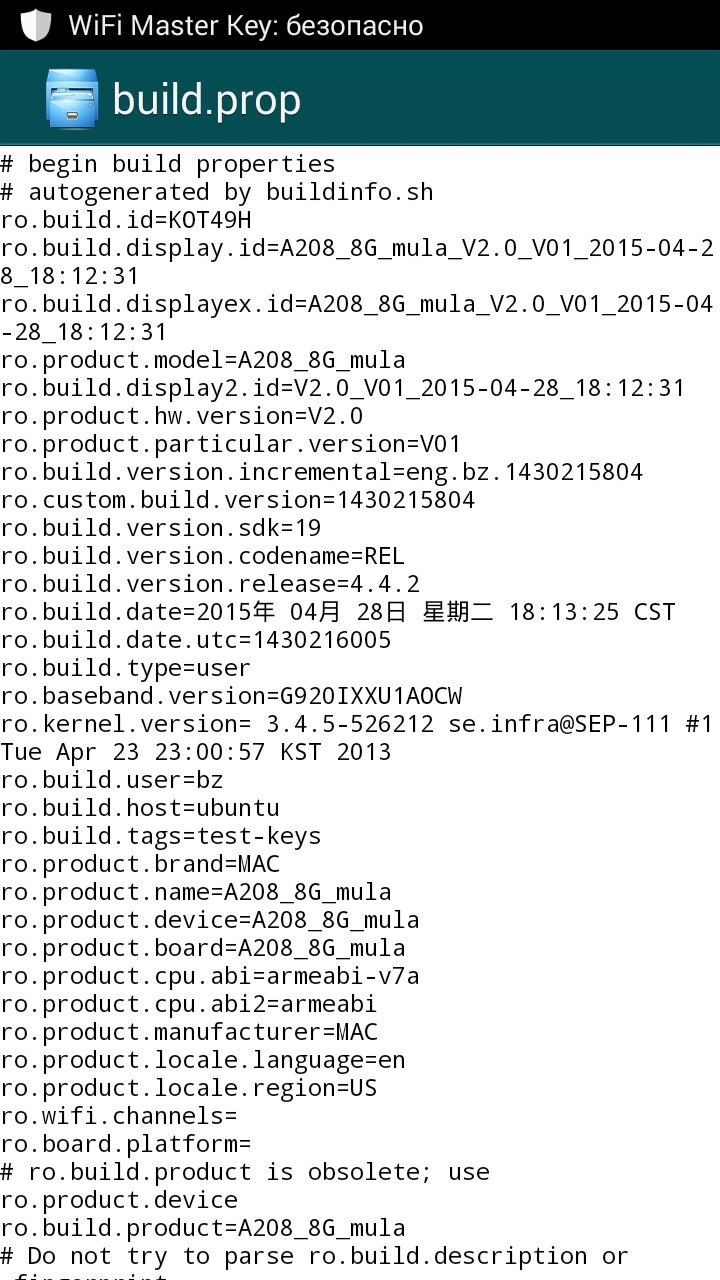720x1280 pixels.
Task: Click the ro.build.version.release=4.4.2 line
Action: (x=210, y=583)
